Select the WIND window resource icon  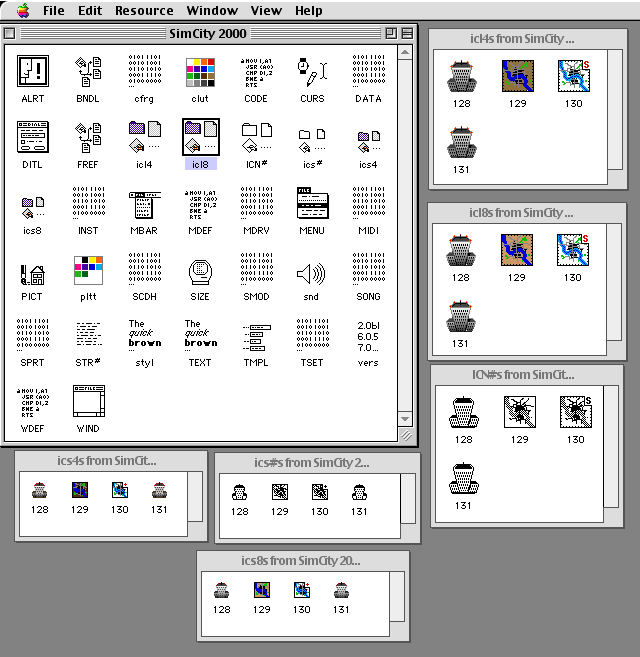[88, 401]
